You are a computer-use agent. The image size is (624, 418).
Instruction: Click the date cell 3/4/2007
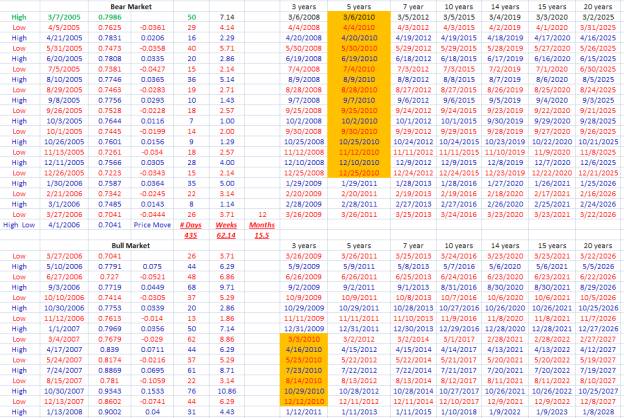click(64, 339)
